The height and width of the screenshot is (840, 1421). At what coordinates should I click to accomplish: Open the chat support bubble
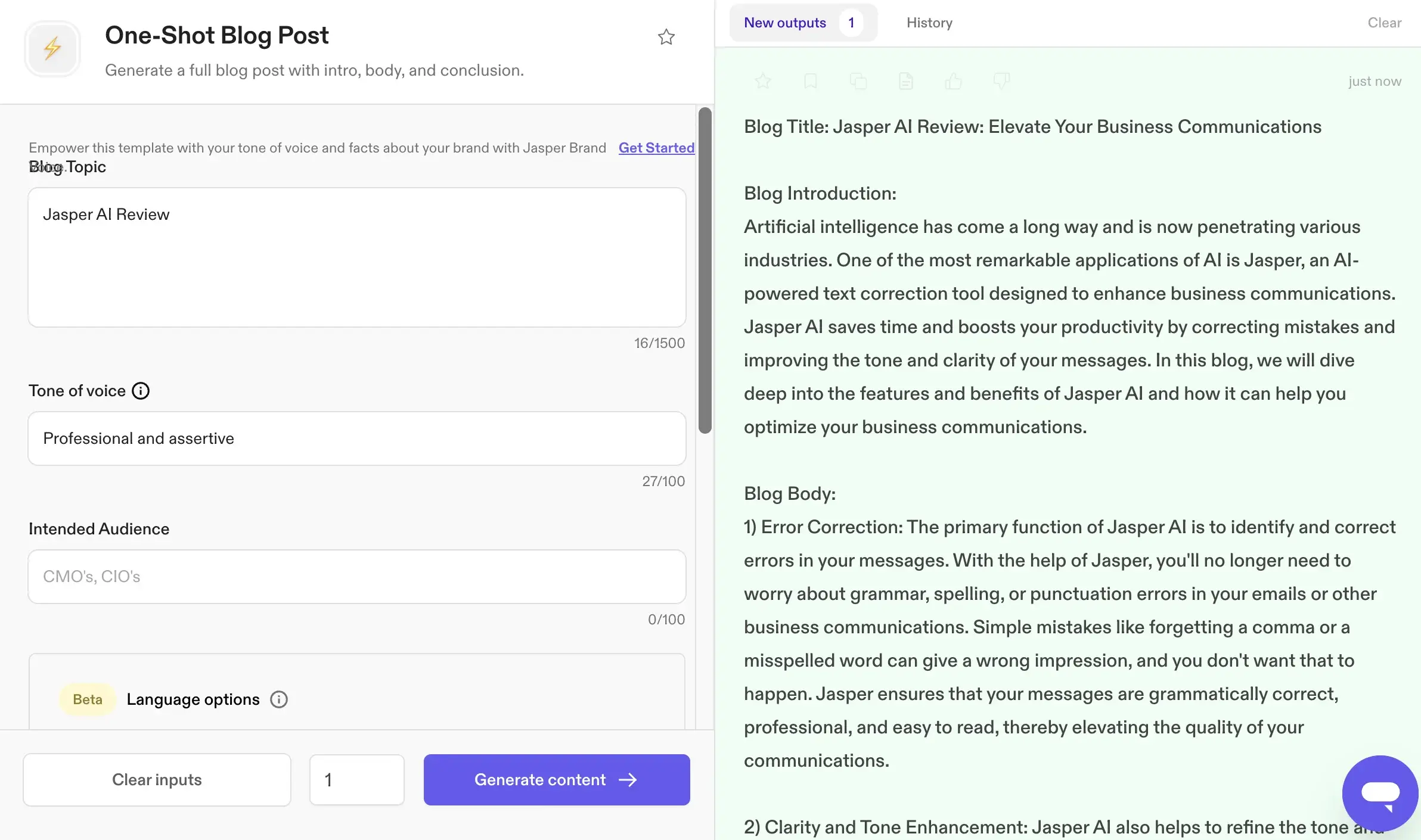coord(1380,793)
